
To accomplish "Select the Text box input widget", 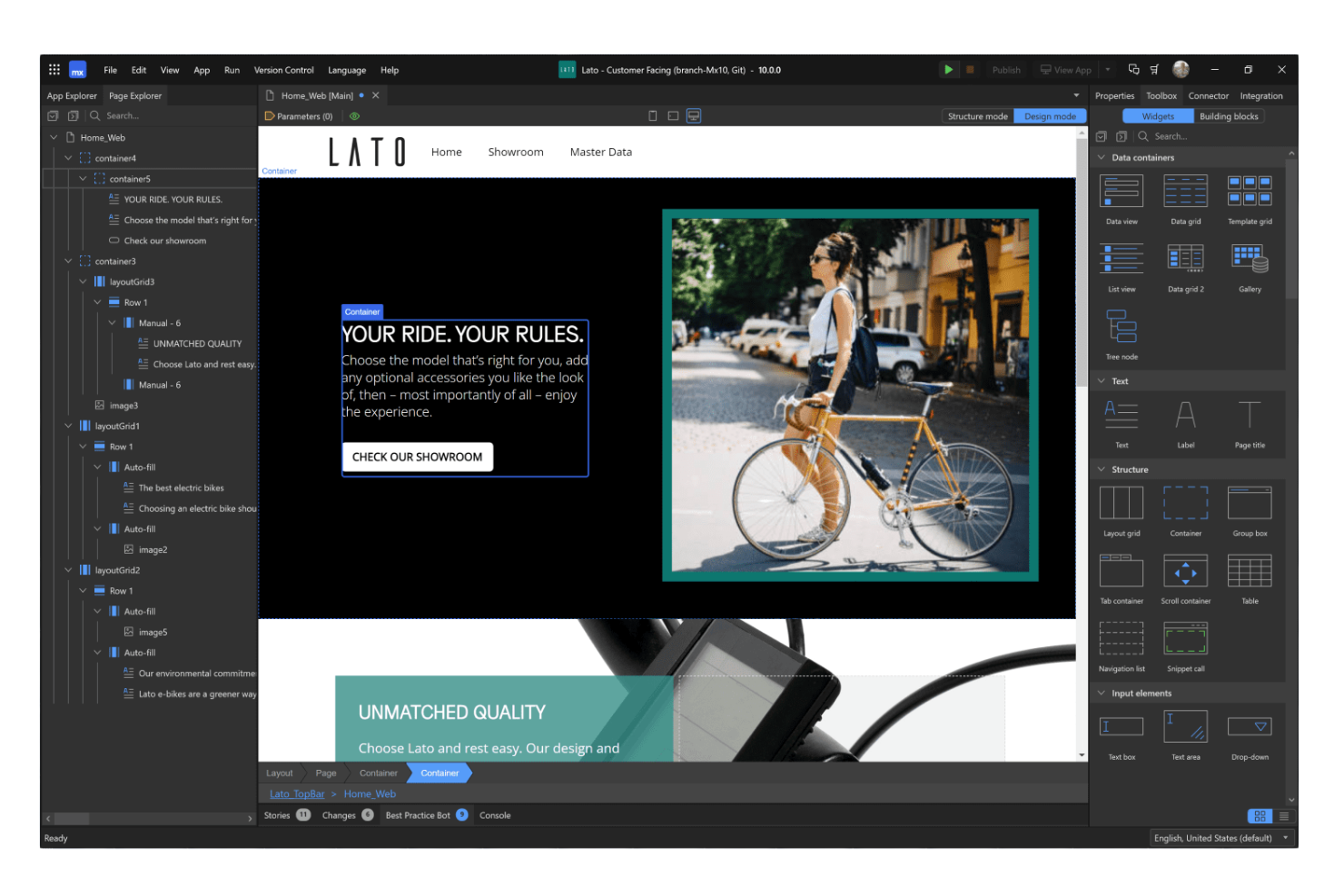I will point(1121,726).
